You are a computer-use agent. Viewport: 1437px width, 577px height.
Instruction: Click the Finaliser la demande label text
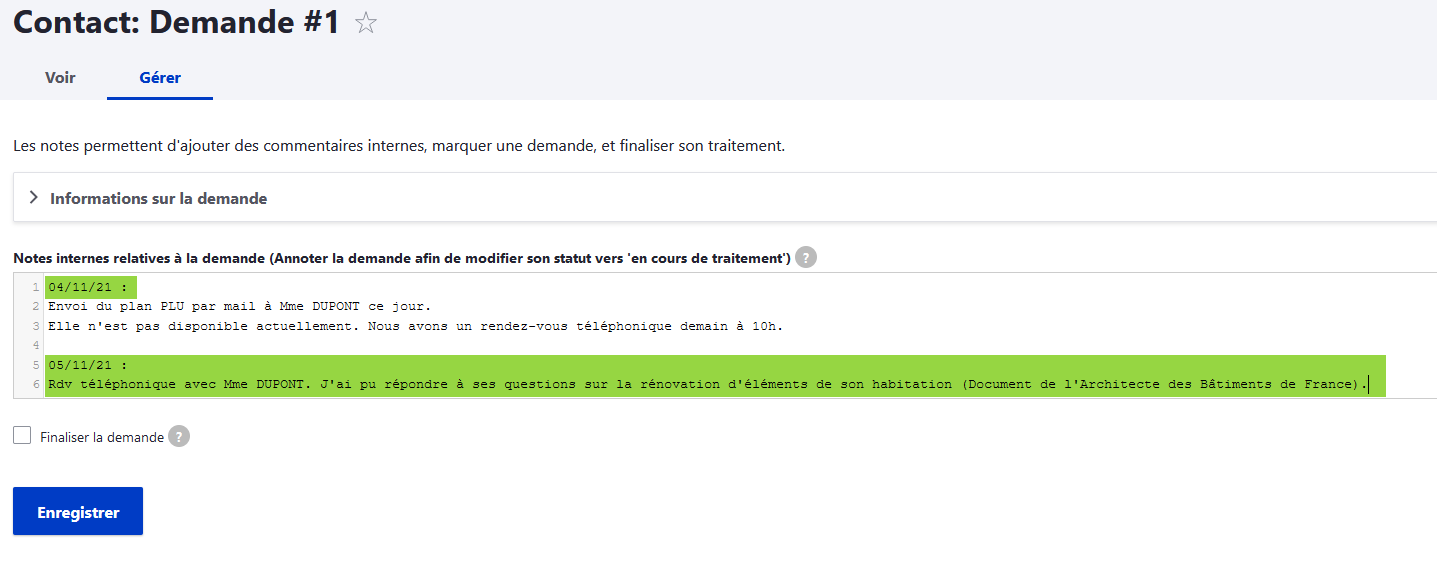(x=101, y=437)
